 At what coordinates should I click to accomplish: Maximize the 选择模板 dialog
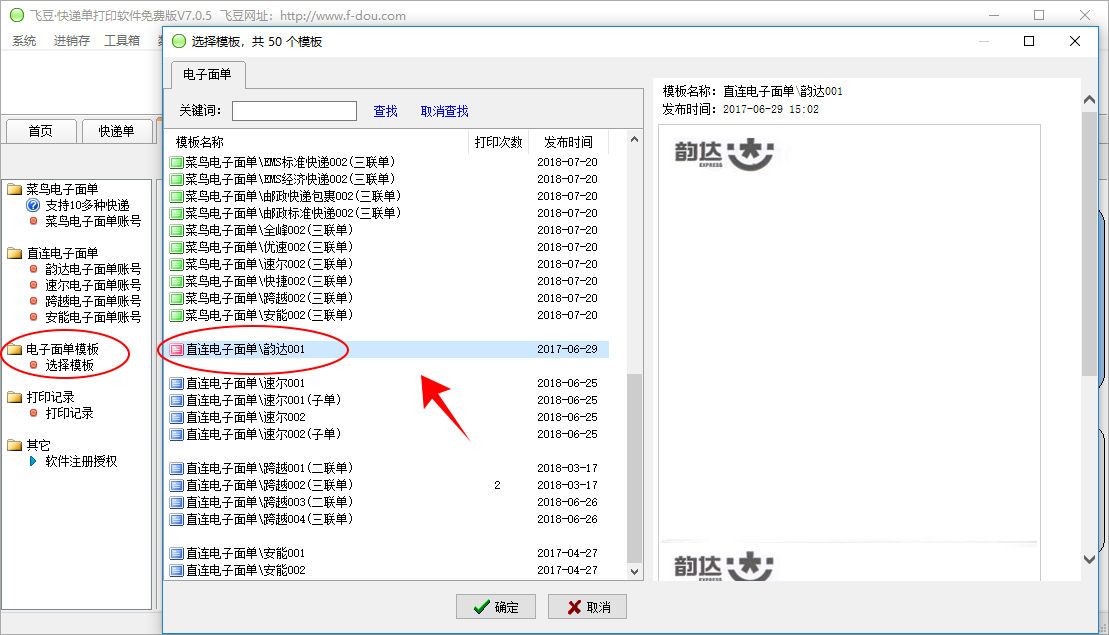[1029, 41]
